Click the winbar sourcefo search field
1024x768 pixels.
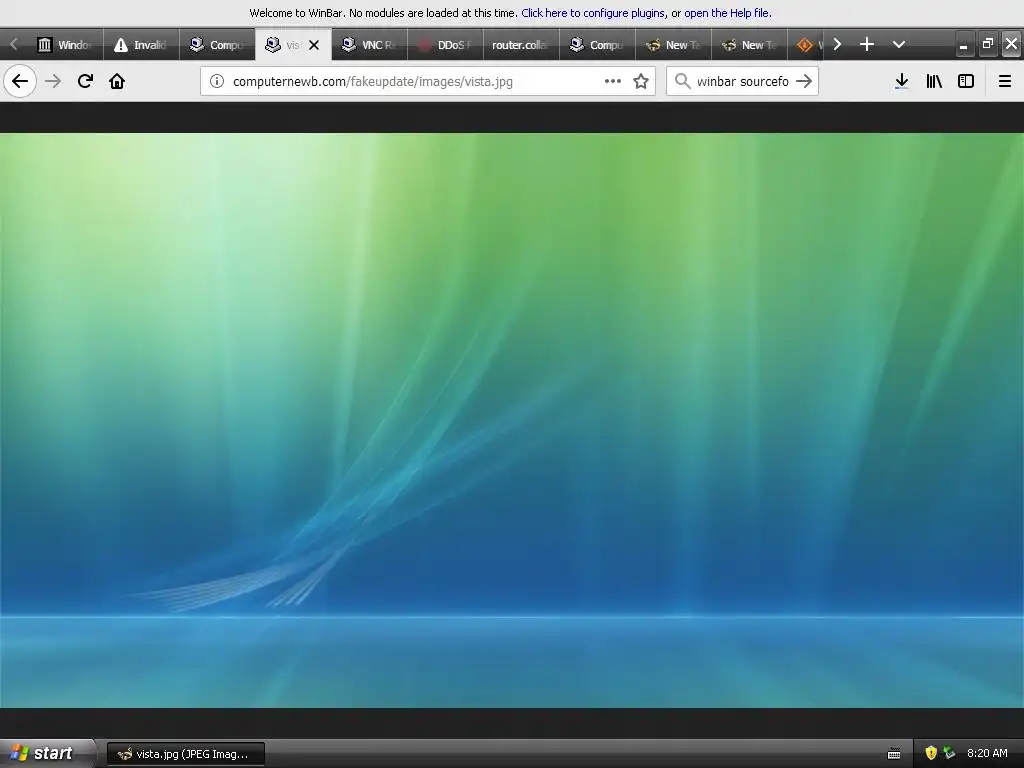click(x=743, y=81)
